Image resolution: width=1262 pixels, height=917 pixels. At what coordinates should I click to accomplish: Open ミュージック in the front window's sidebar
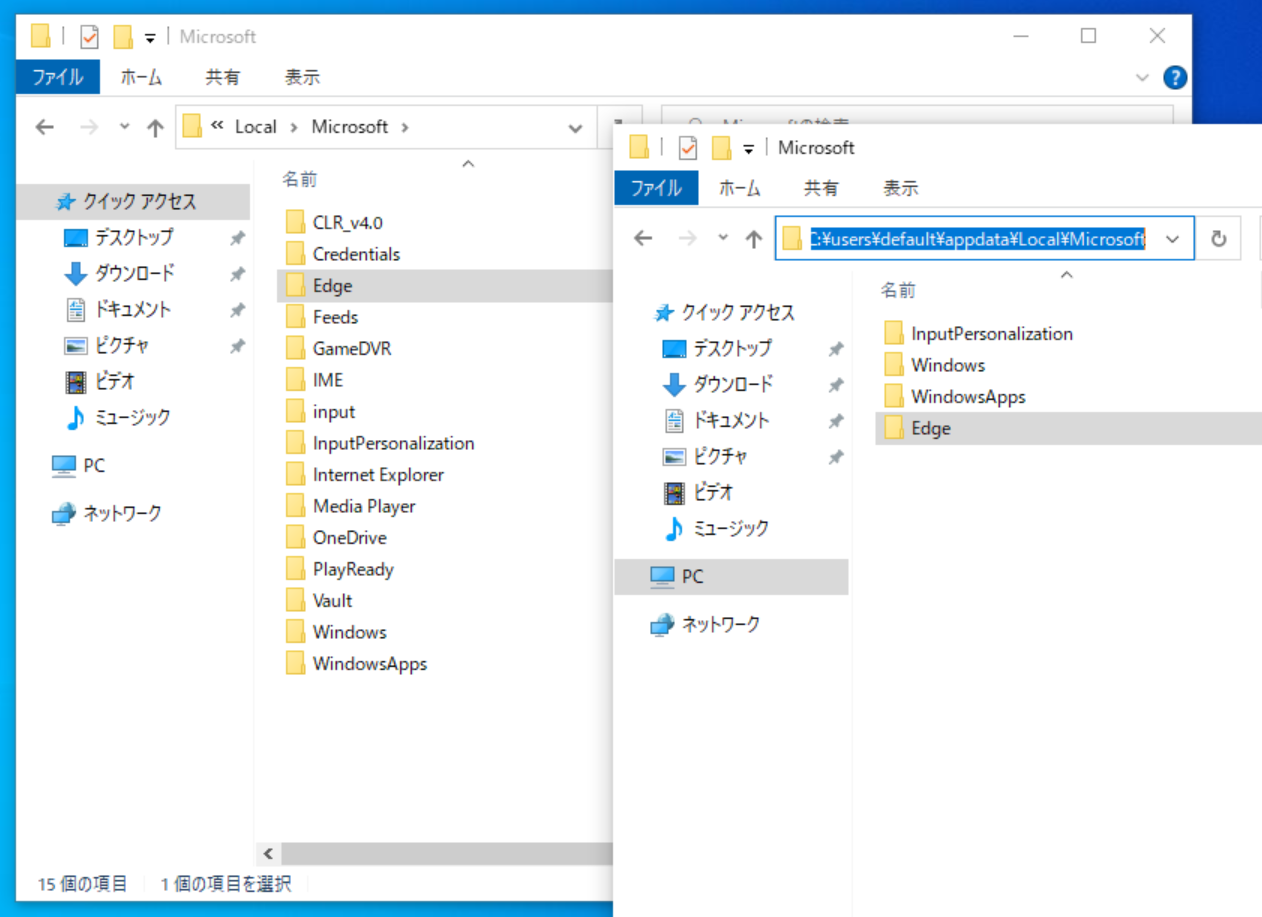pos(732,528)
